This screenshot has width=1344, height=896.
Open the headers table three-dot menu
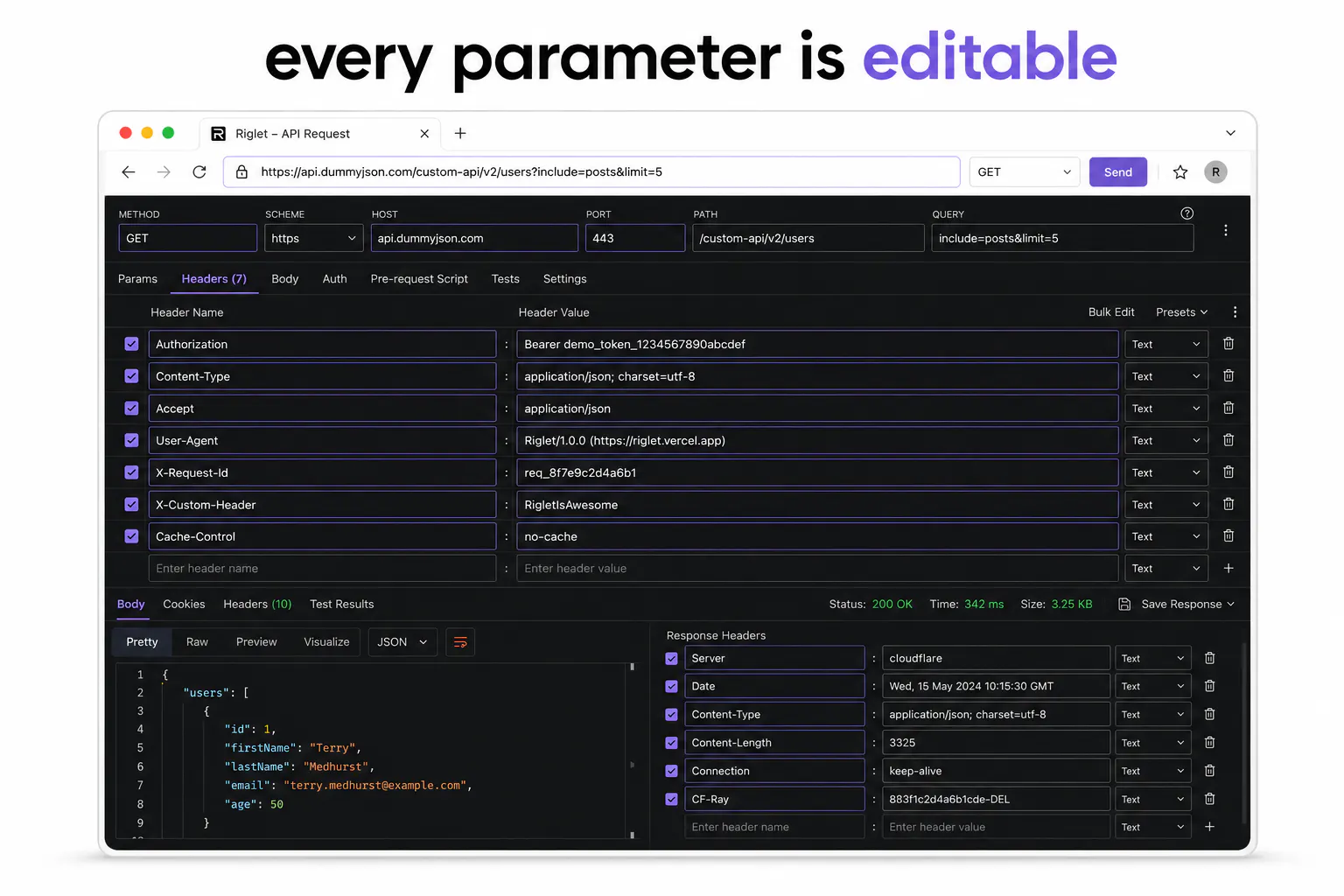click(1235, 312)
